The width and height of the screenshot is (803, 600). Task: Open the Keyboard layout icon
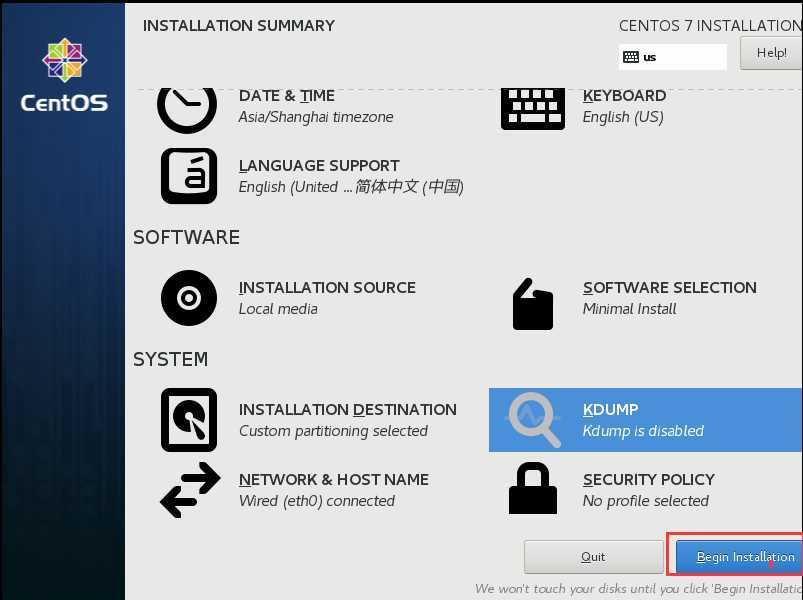click(x=533, y=109)
